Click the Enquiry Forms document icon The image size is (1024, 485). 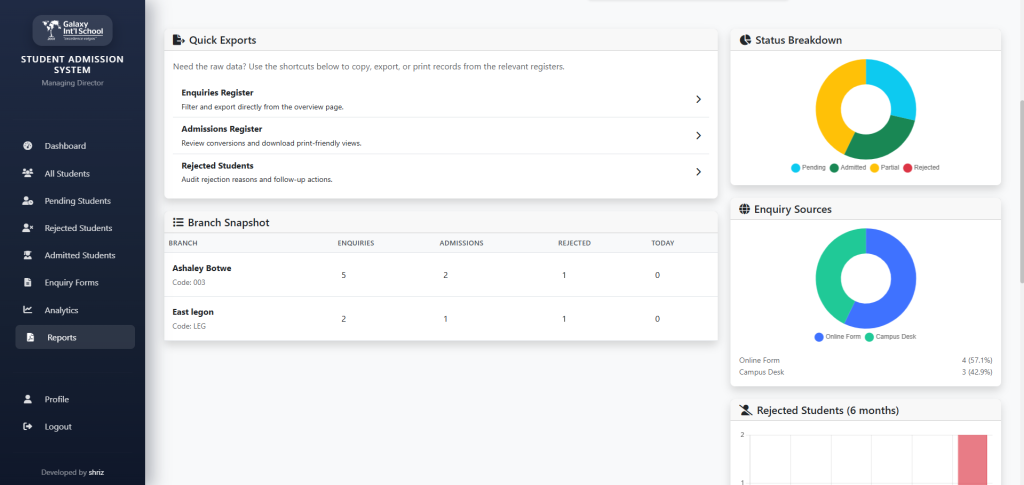[28, 283]
